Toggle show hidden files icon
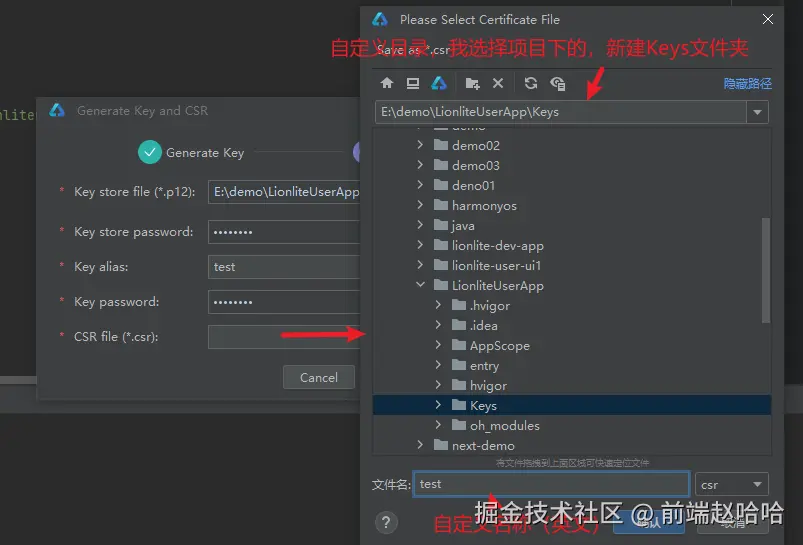 tap(558, 83)
